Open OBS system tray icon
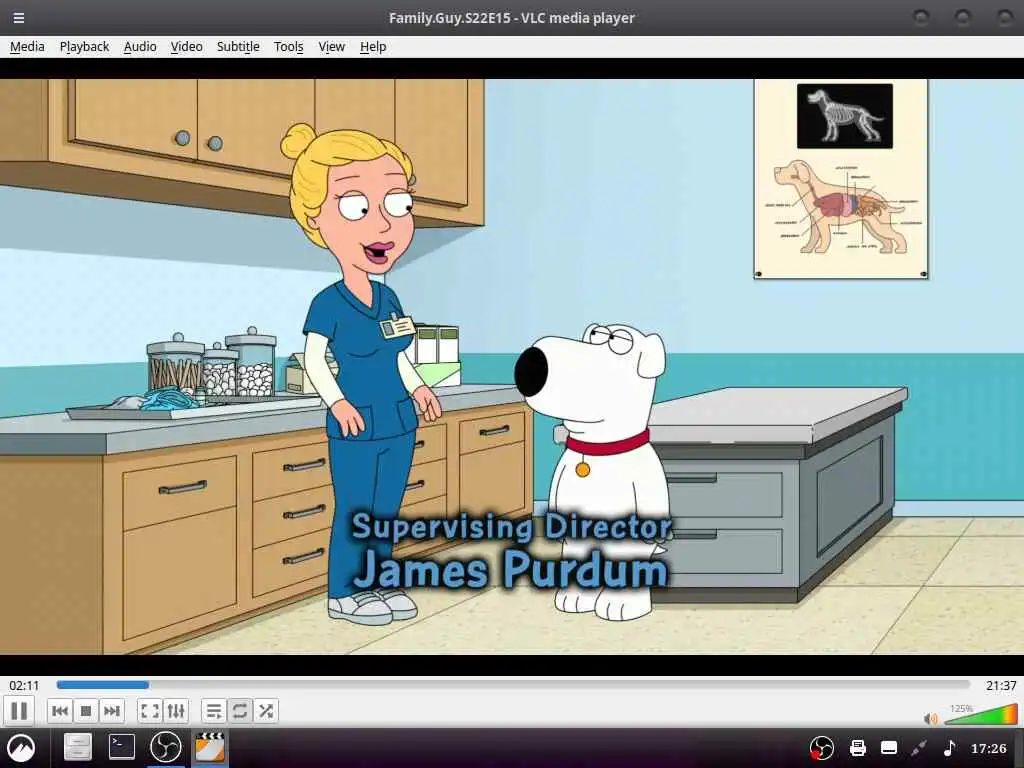 point(822,748)
